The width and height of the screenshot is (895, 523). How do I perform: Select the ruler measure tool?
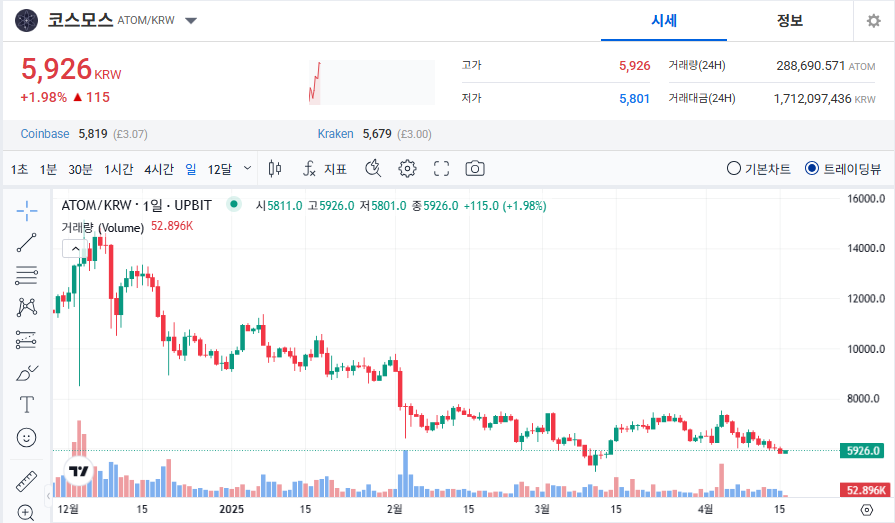pos(26,481)
